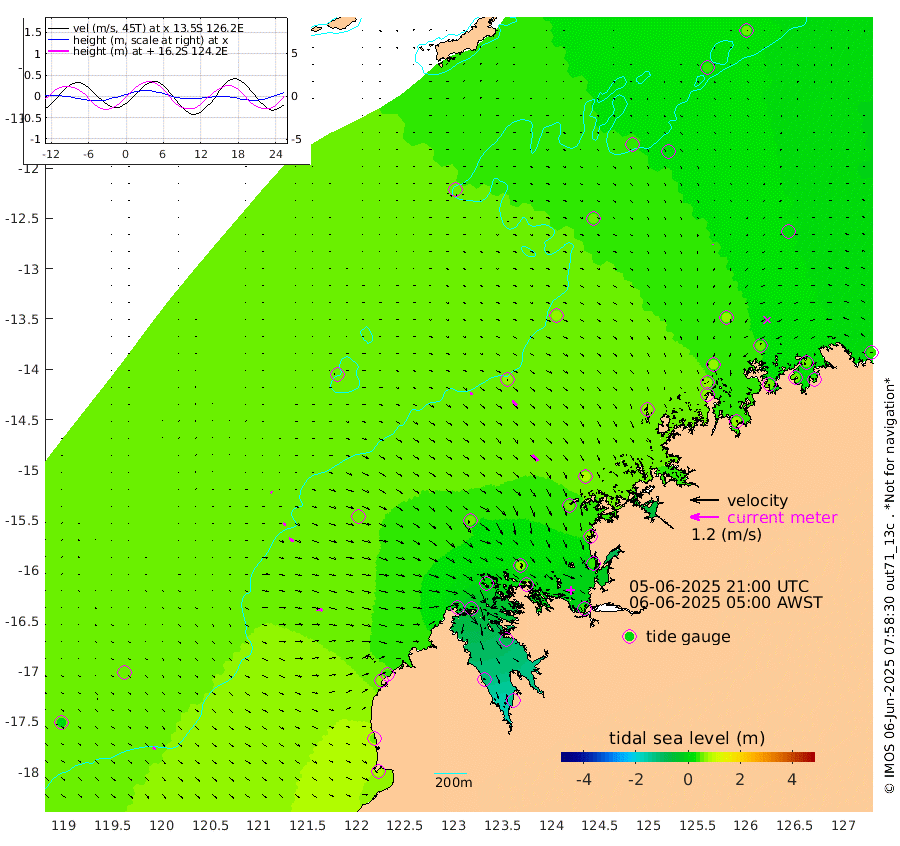
Task: Click the 'current meter' legend label
Action: tap(782, 517)
